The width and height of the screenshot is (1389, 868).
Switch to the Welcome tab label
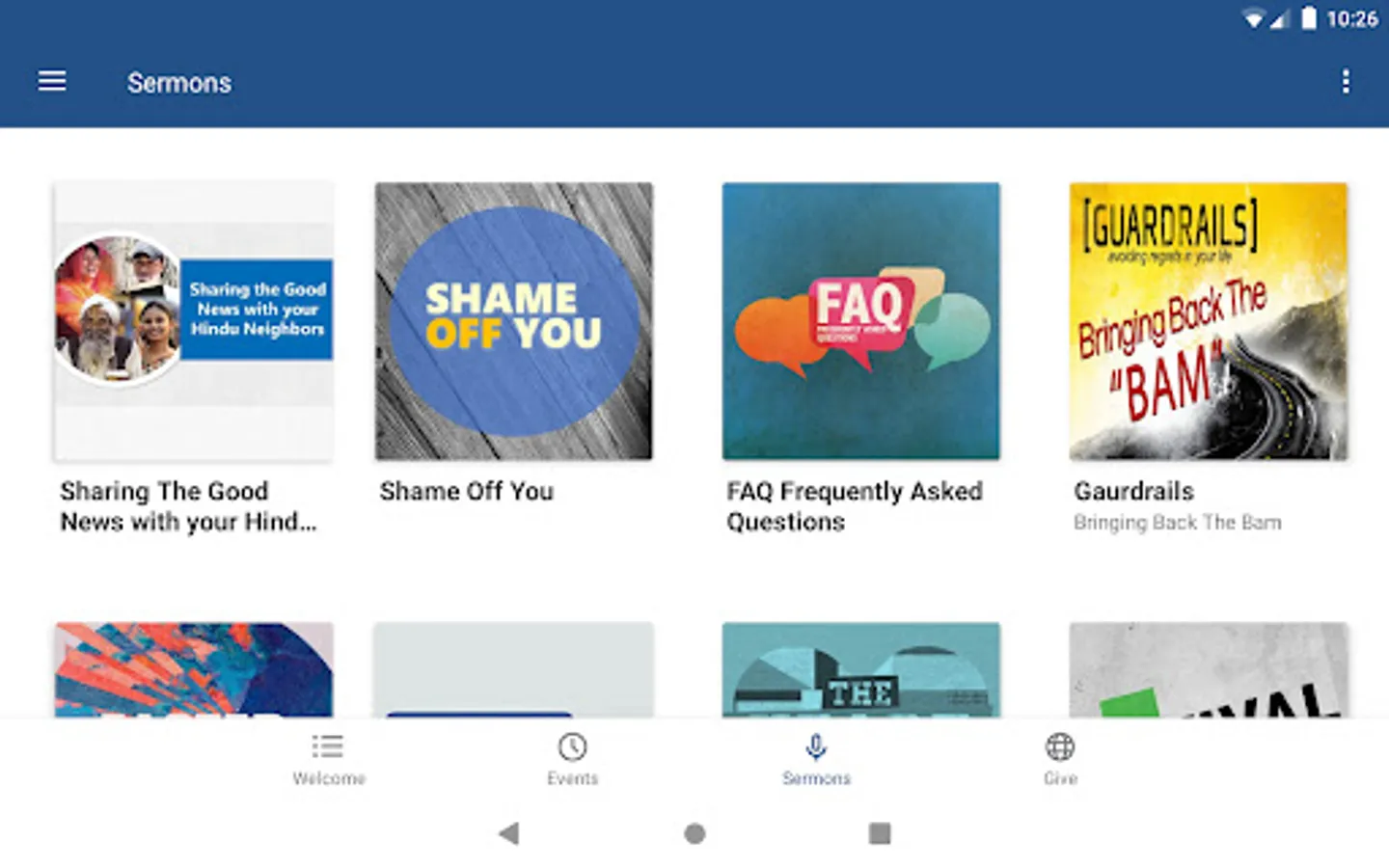click(328, 778)
